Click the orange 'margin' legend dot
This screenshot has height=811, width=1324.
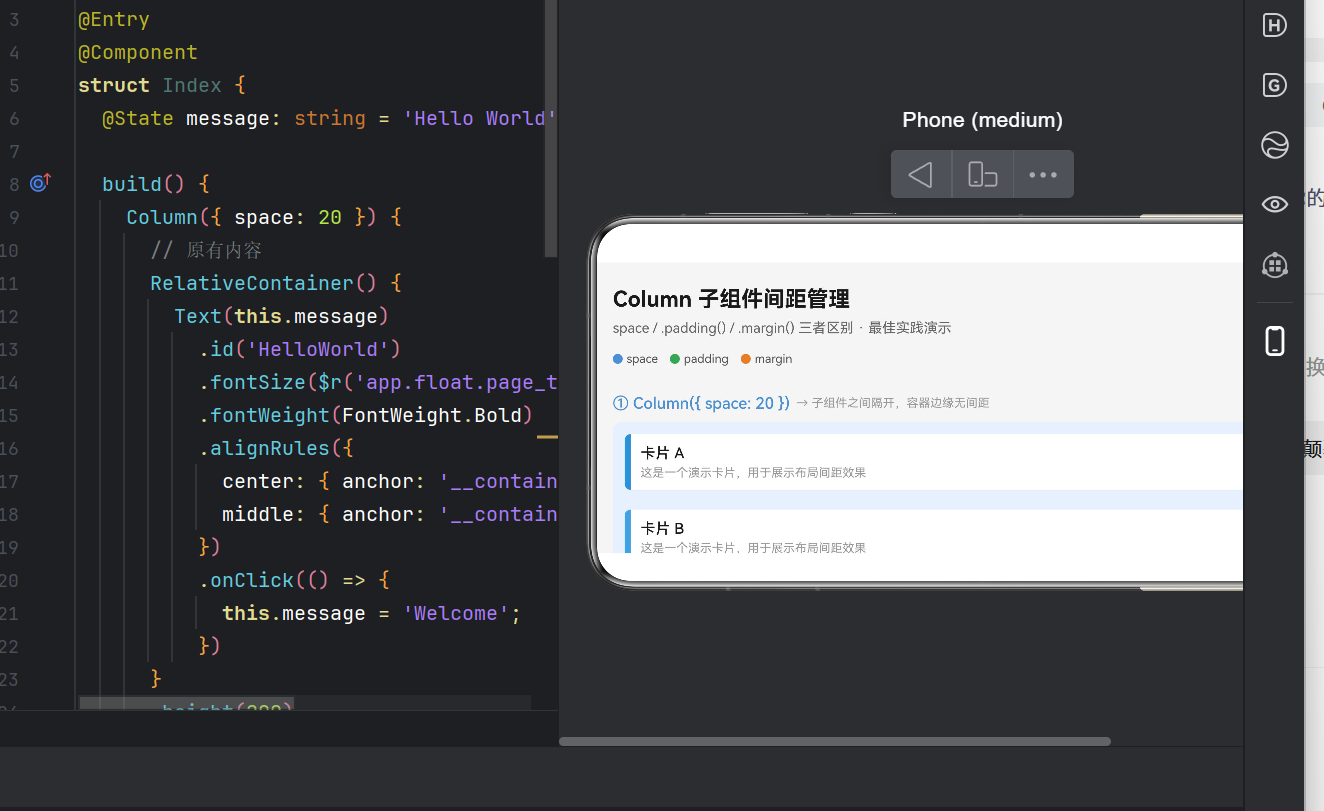[746, 359]
